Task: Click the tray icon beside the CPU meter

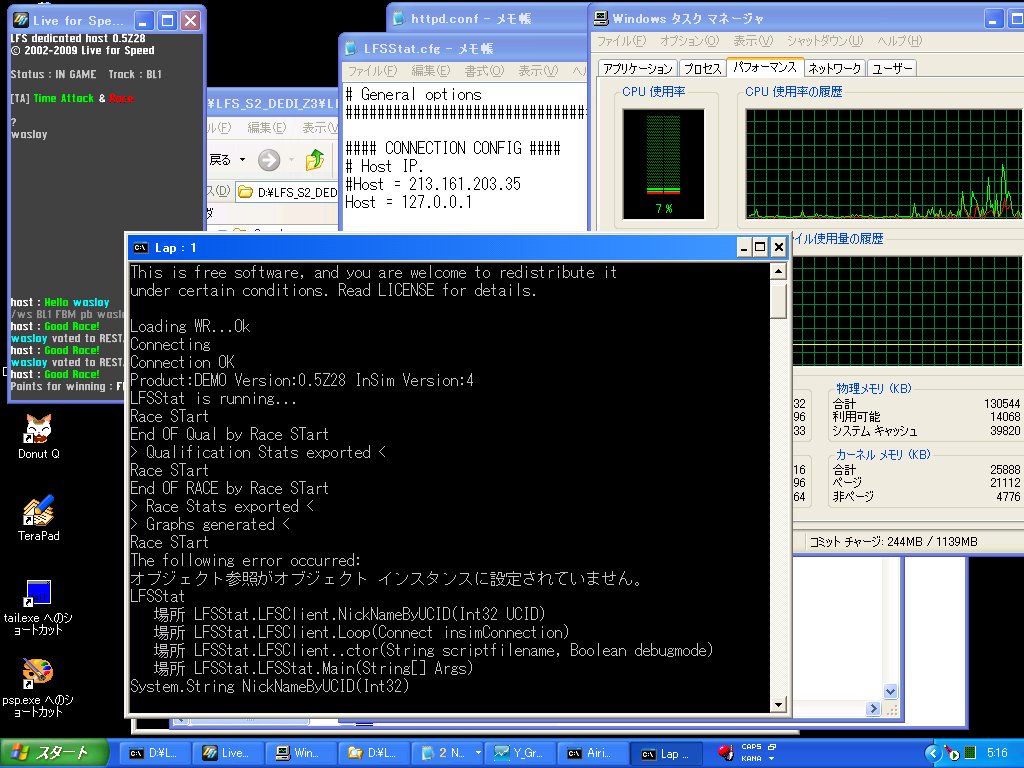Action: 952,753
